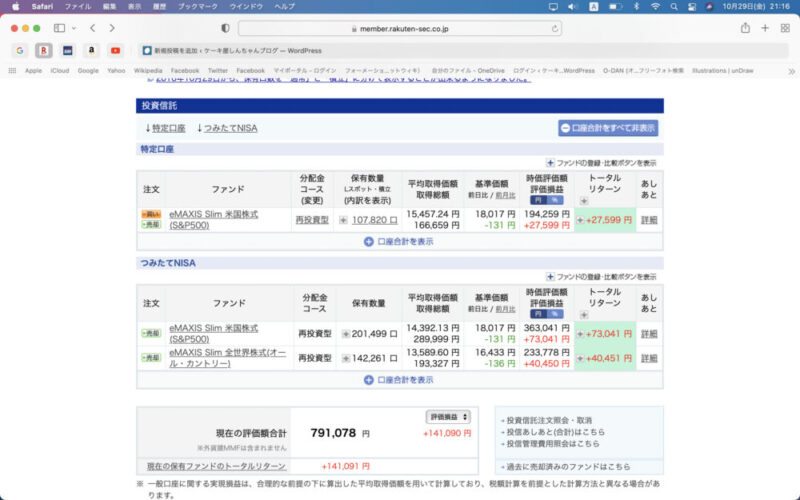Image resolution: width=800 pixels, height=500 pixels.
Task: Open the ブックマーク menu
Action: (x=197, y=7)
